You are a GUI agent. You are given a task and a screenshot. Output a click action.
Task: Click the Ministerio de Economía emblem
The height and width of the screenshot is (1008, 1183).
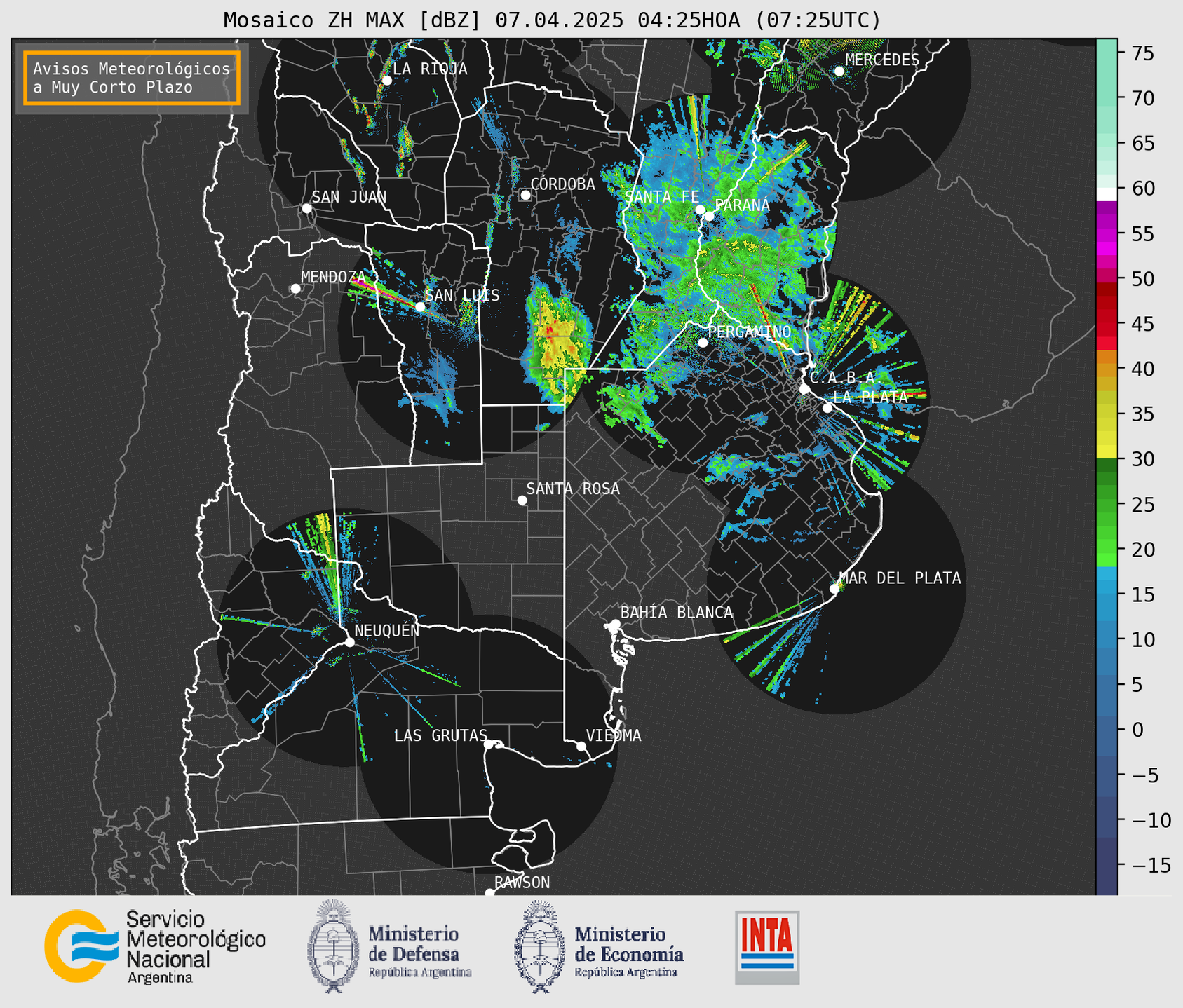[540, 946]
